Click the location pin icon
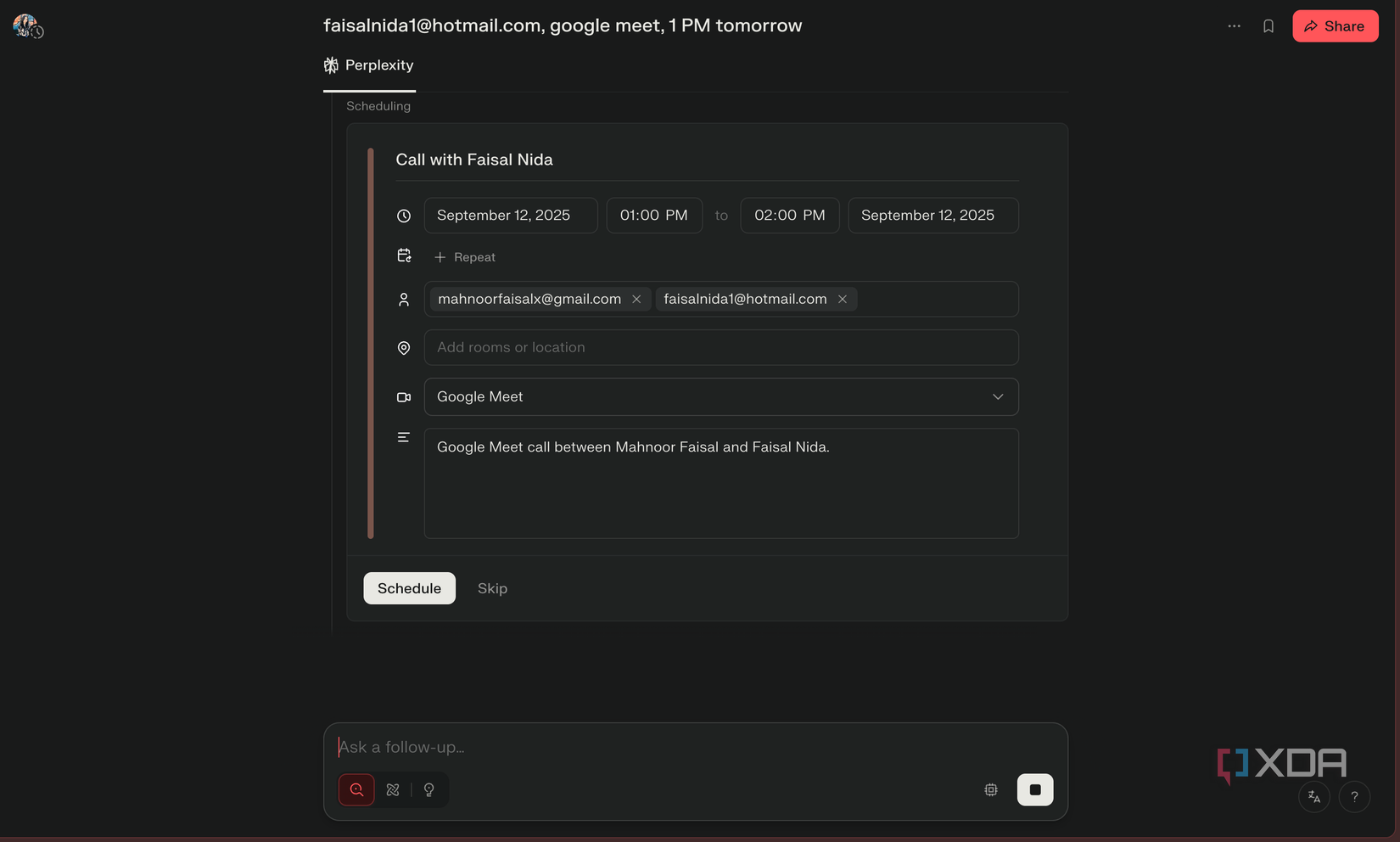Image resolution: width=1400 pixels, height=842 pixels. pos(403,347)
